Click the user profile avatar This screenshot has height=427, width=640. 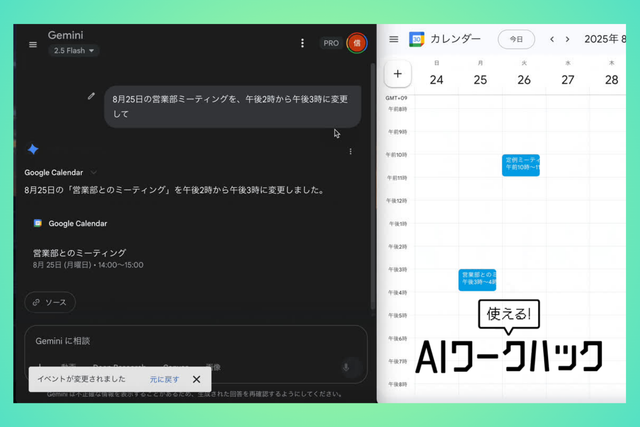point(355,43)
